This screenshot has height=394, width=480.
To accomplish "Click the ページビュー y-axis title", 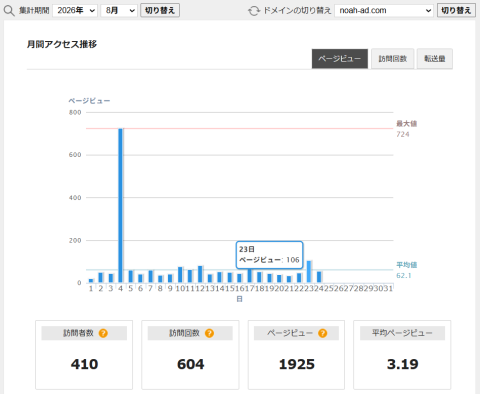I will (x=89, y=101).
